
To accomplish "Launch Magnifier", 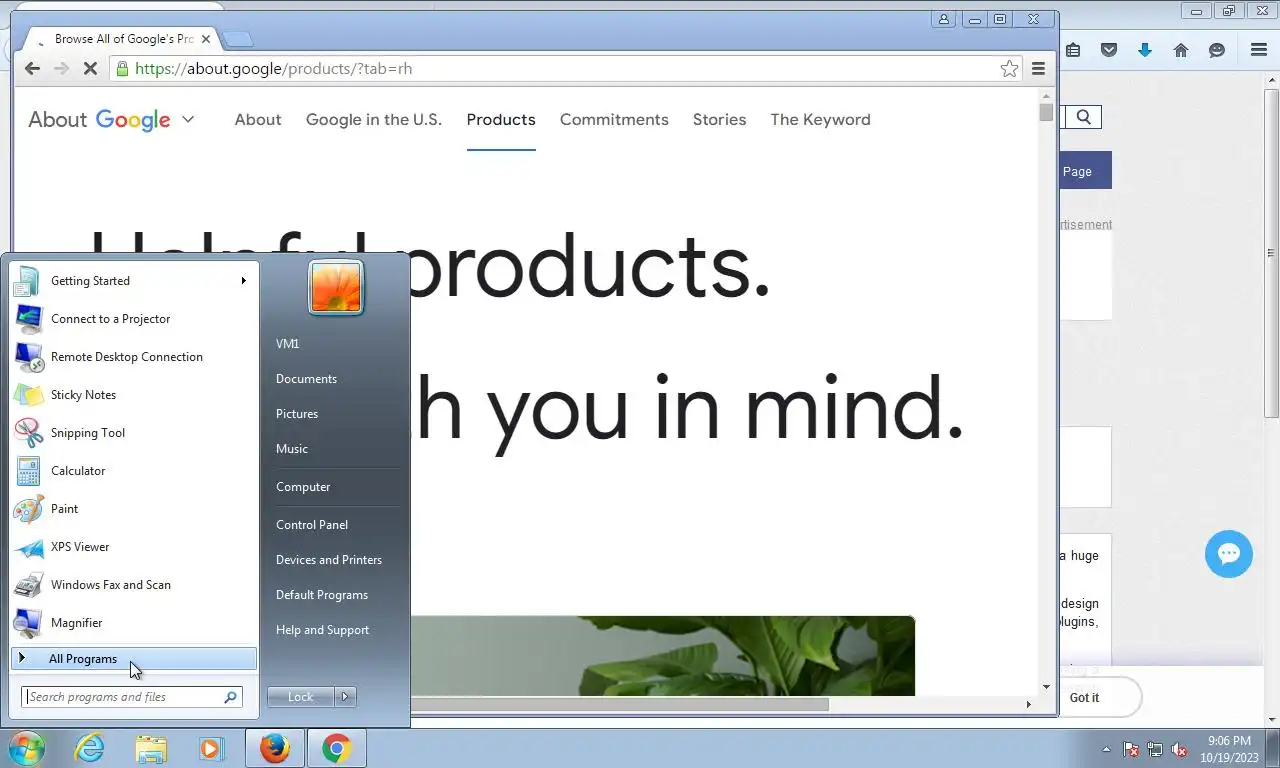I will point(133,623).
